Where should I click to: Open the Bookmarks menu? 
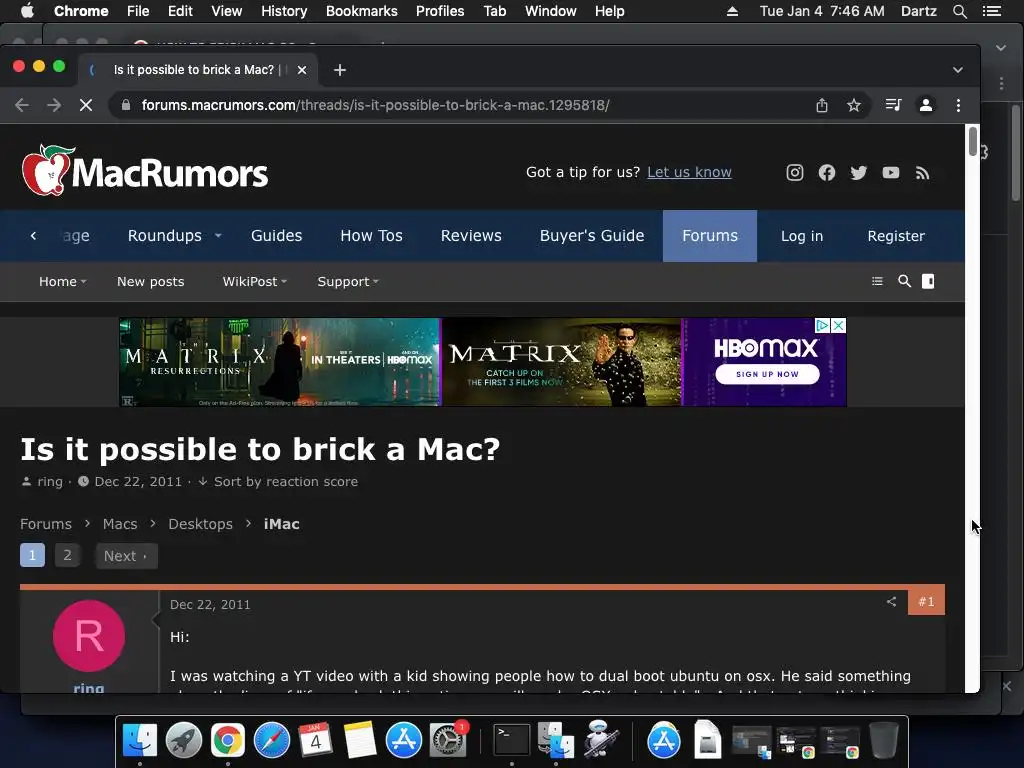coord(361,11)
